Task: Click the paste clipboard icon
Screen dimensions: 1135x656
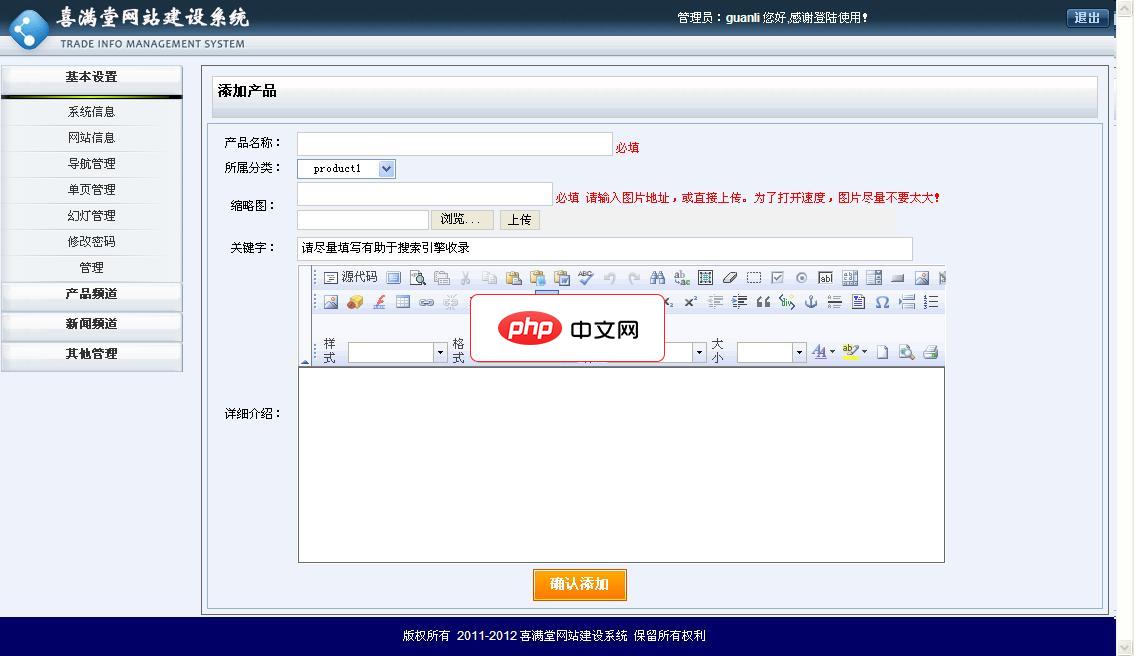Action: pyautogui.click(x=513, y=277)
